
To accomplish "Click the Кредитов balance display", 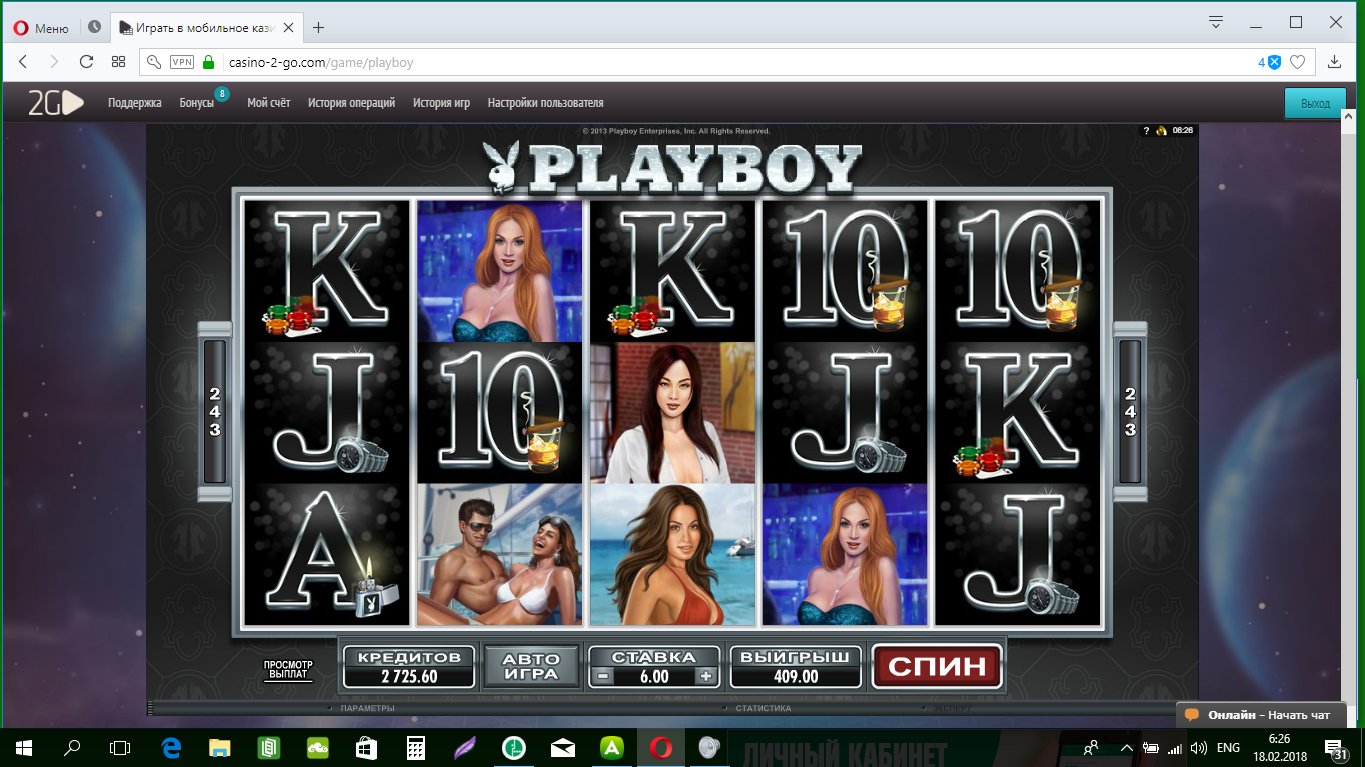I will (x=409, y=667).
